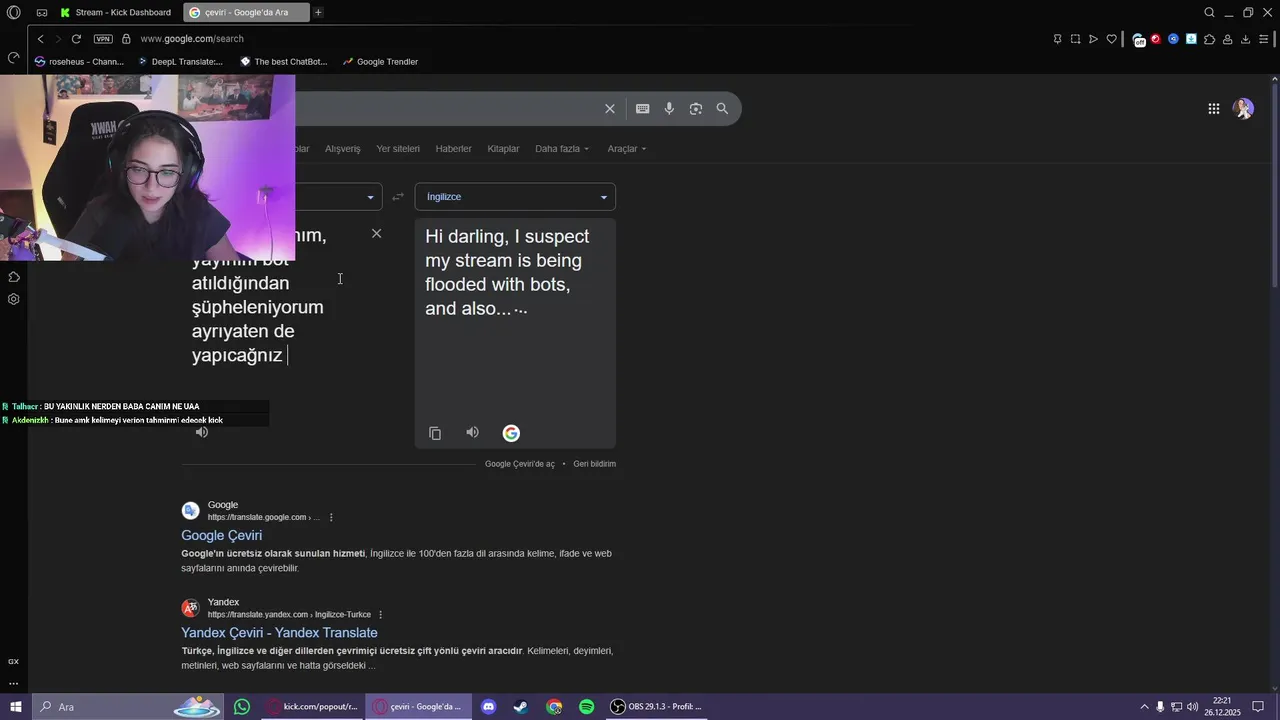Open volume control in system tray
Viewport: 1280px width, 720px height.
[1193, 707]
